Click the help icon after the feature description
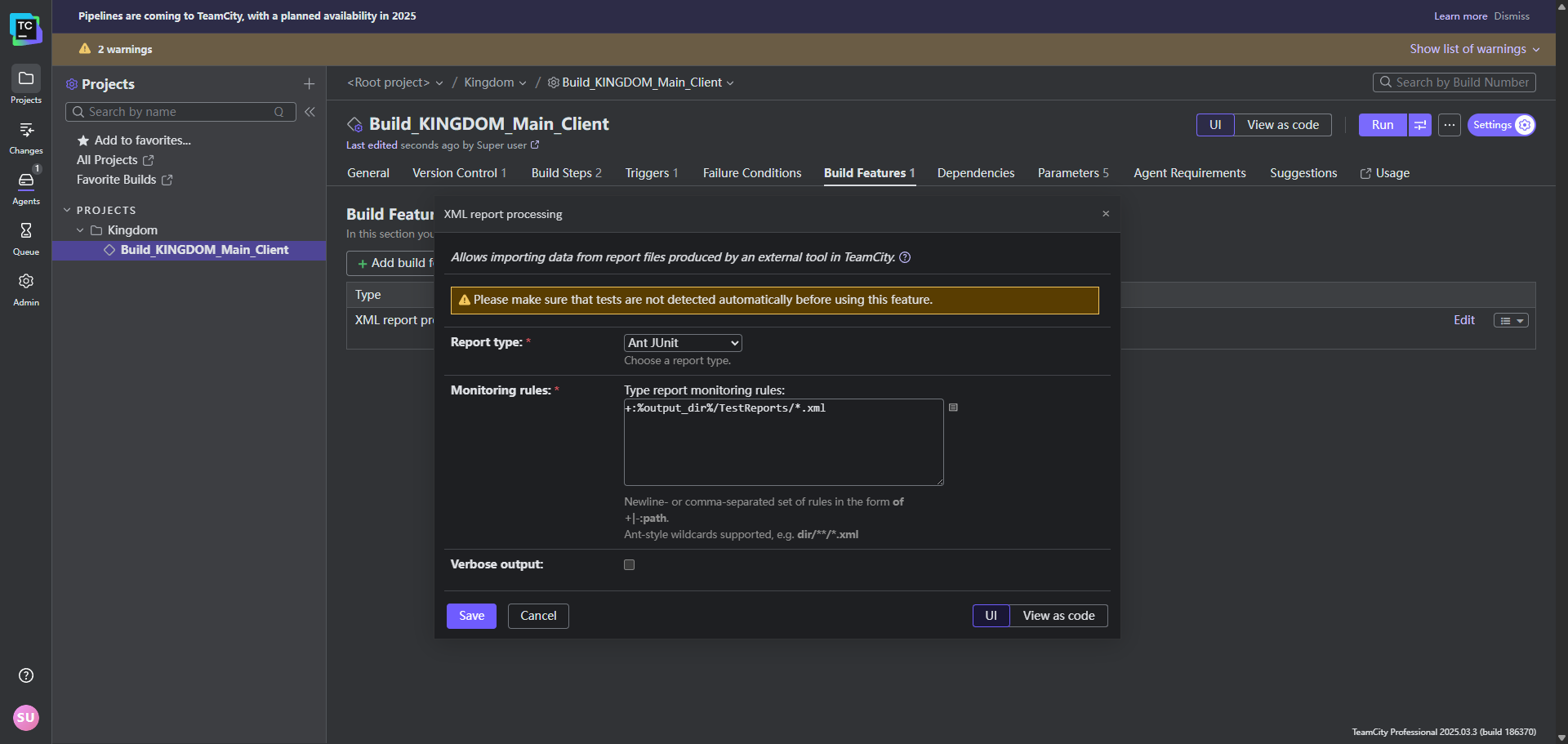The height and width of the screenshot is (744, 1568). coord(905,257)
